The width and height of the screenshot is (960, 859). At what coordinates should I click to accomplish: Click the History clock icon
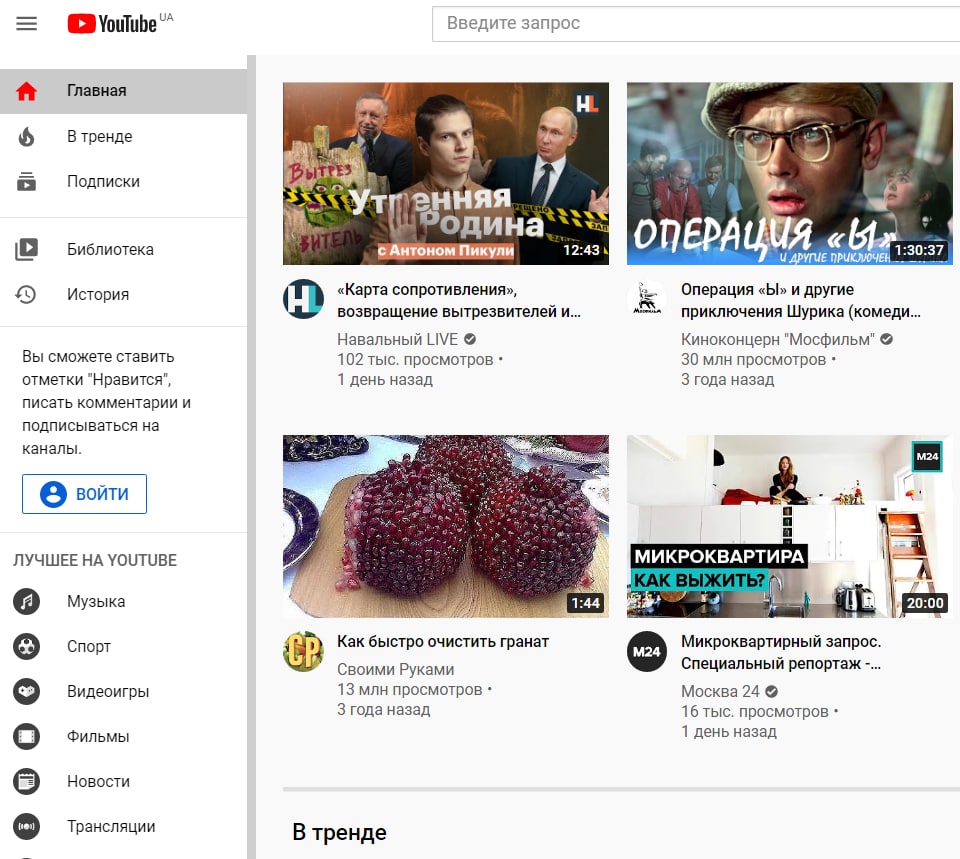[26, 294]
